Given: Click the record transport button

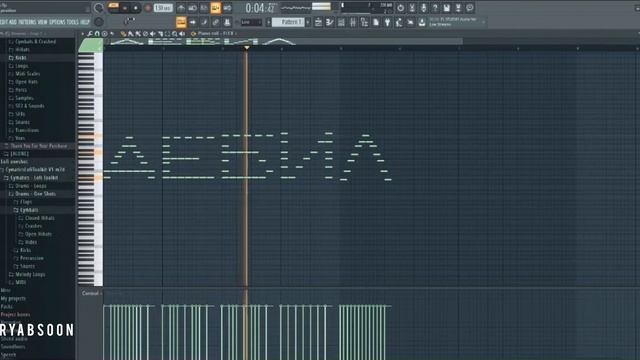Looking at the screenshot, I should (148, 8).
